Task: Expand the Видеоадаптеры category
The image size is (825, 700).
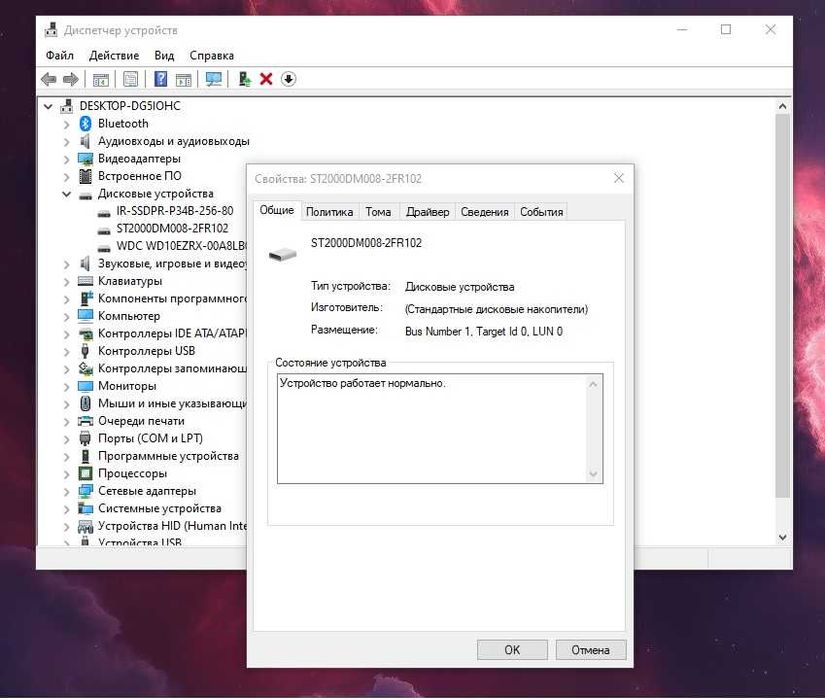Action: (66, 159)
